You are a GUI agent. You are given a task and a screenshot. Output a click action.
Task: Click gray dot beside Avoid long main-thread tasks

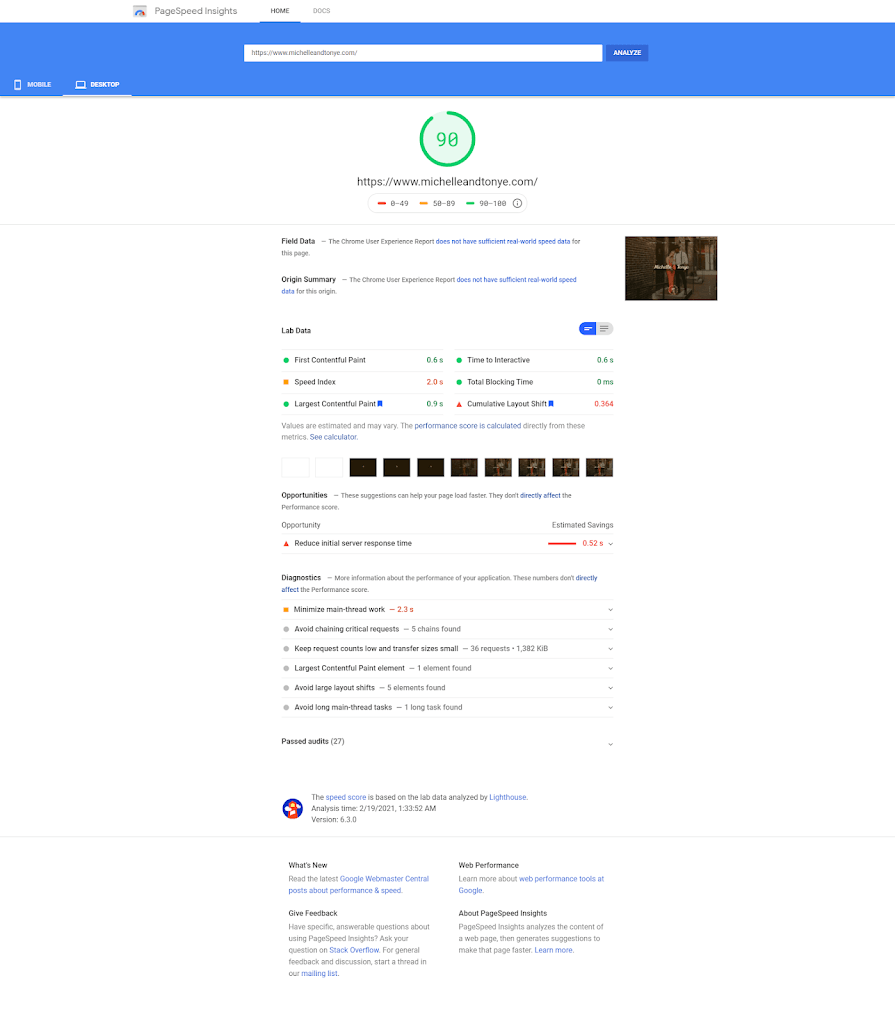285,708
